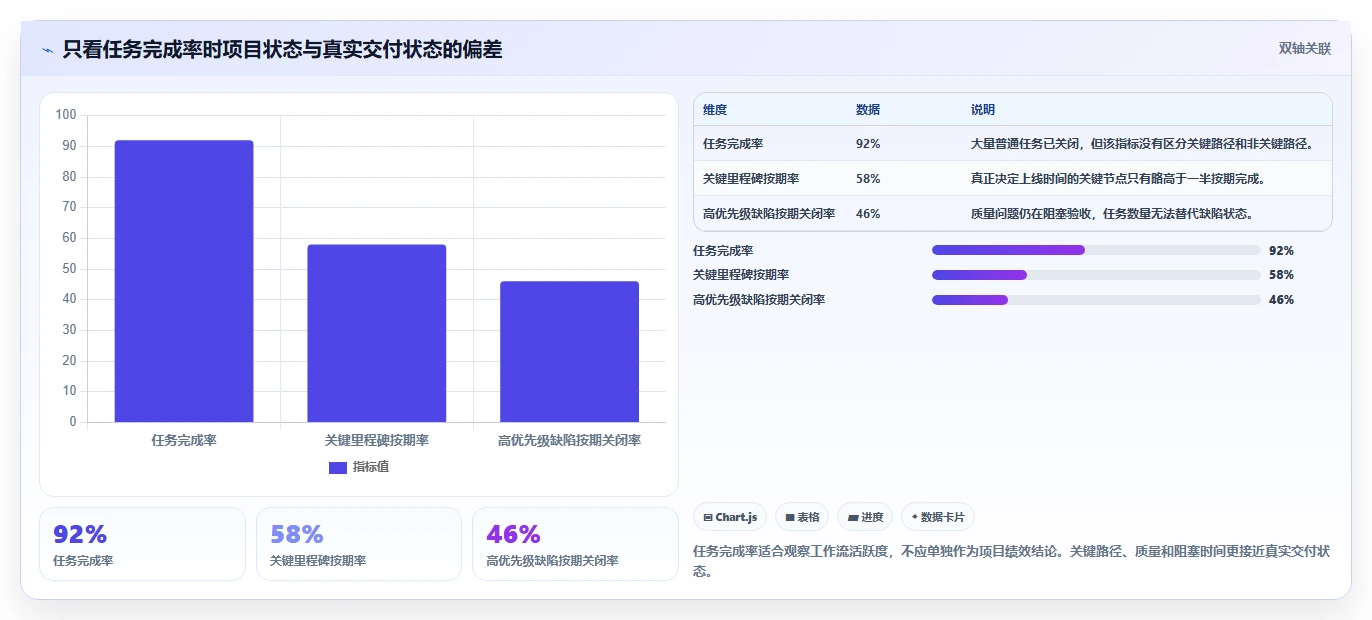This screenshot has width=1372, height=620.
Task: Click the 100 y-axis tick label
Action: click(x=66, y=115)
